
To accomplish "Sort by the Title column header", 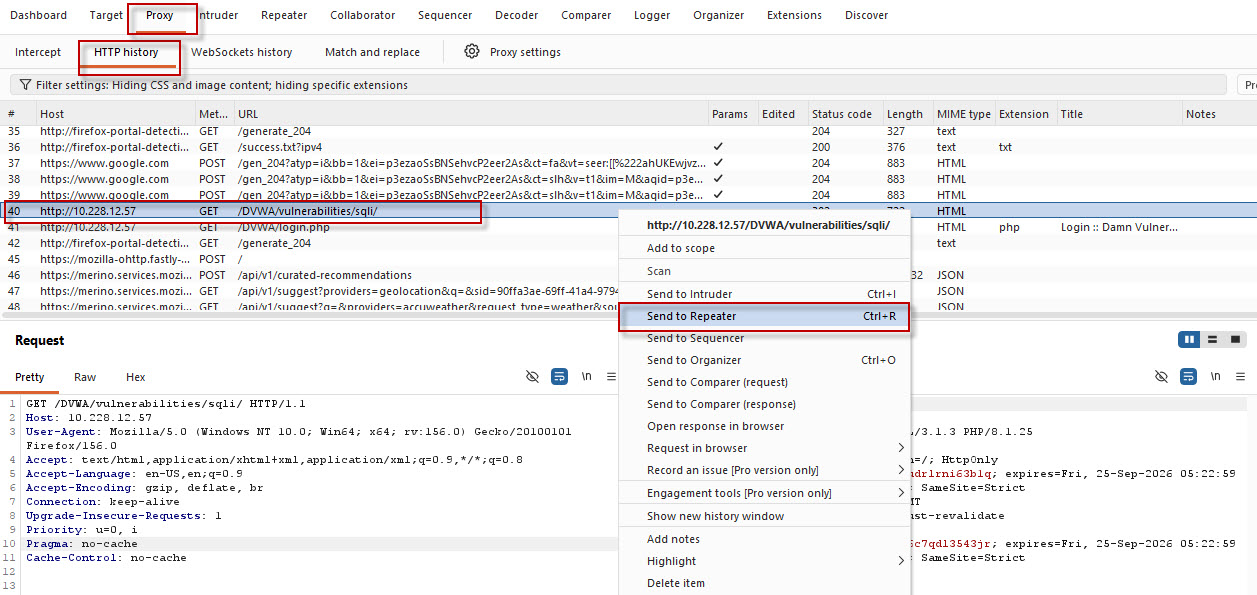I will point(1119,114).
